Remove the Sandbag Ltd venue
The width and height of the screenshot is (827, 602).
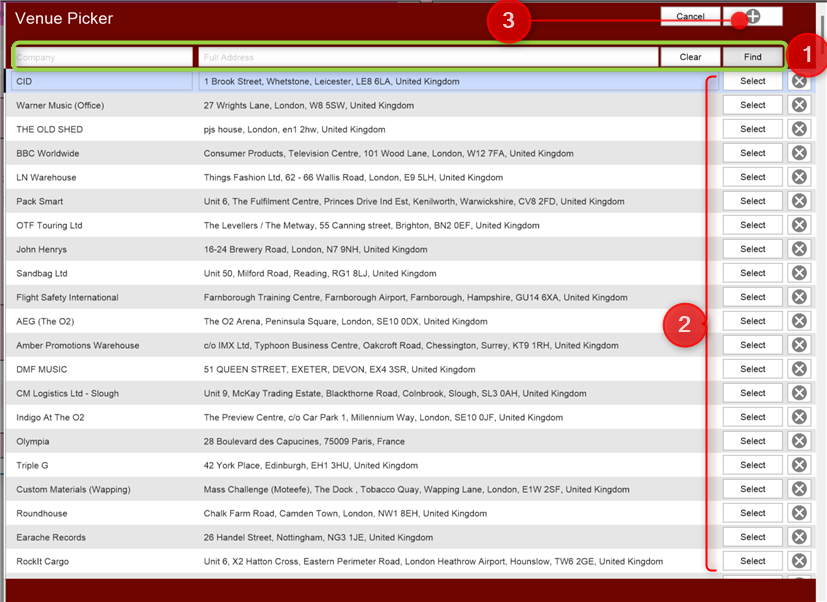tap(799, 273)
